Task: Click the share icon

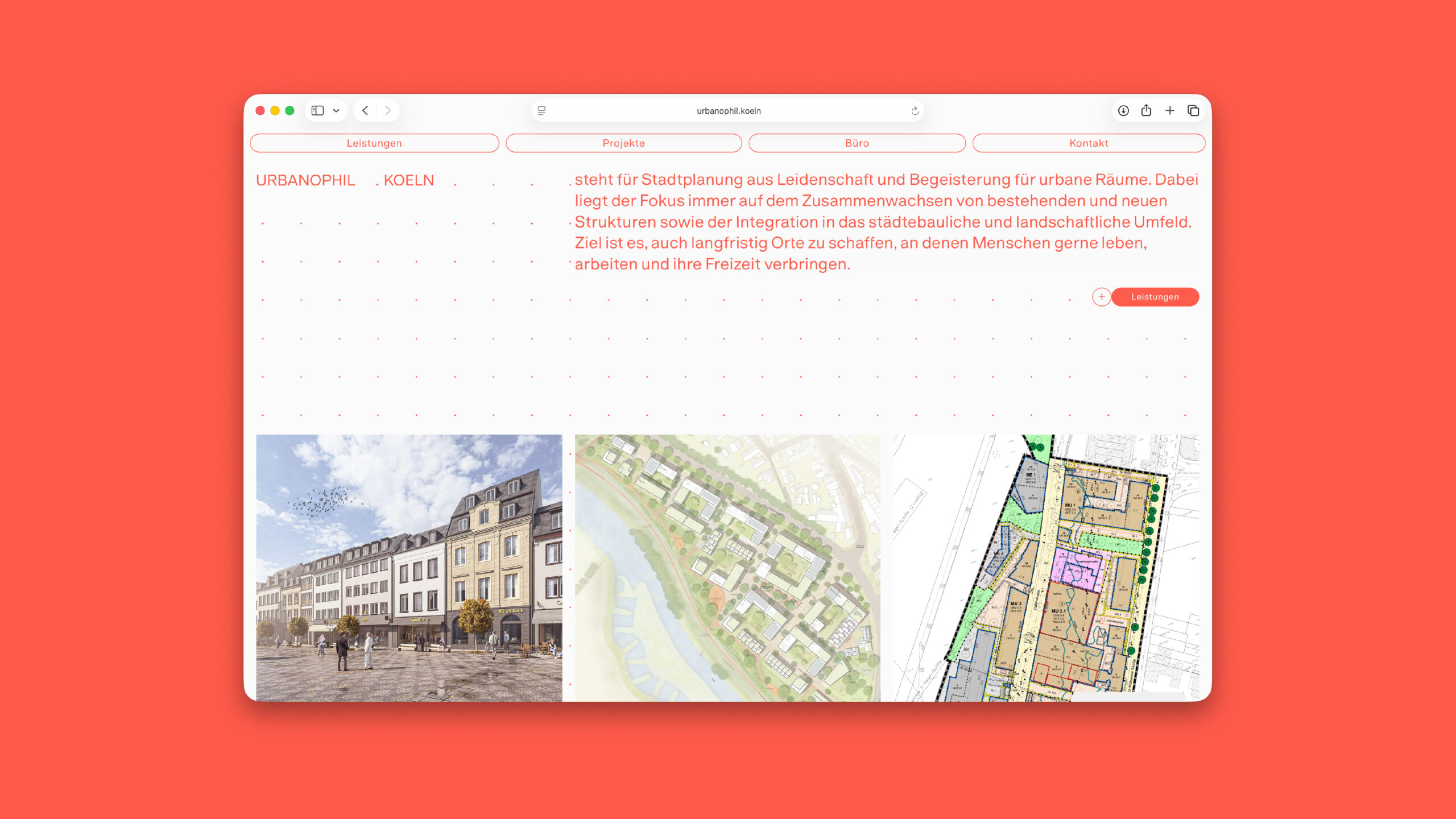Action: tap(1146, 110)
